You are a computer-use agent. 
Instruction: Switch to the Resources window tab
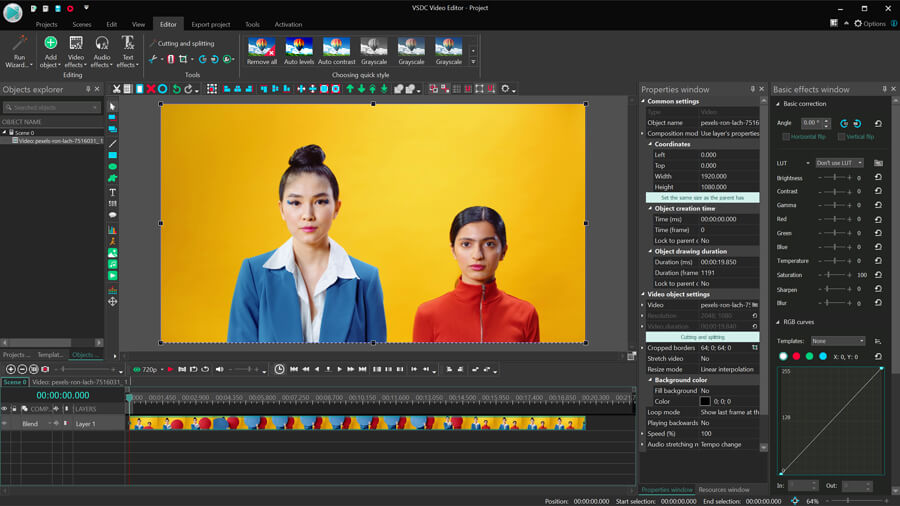(724, 489)
